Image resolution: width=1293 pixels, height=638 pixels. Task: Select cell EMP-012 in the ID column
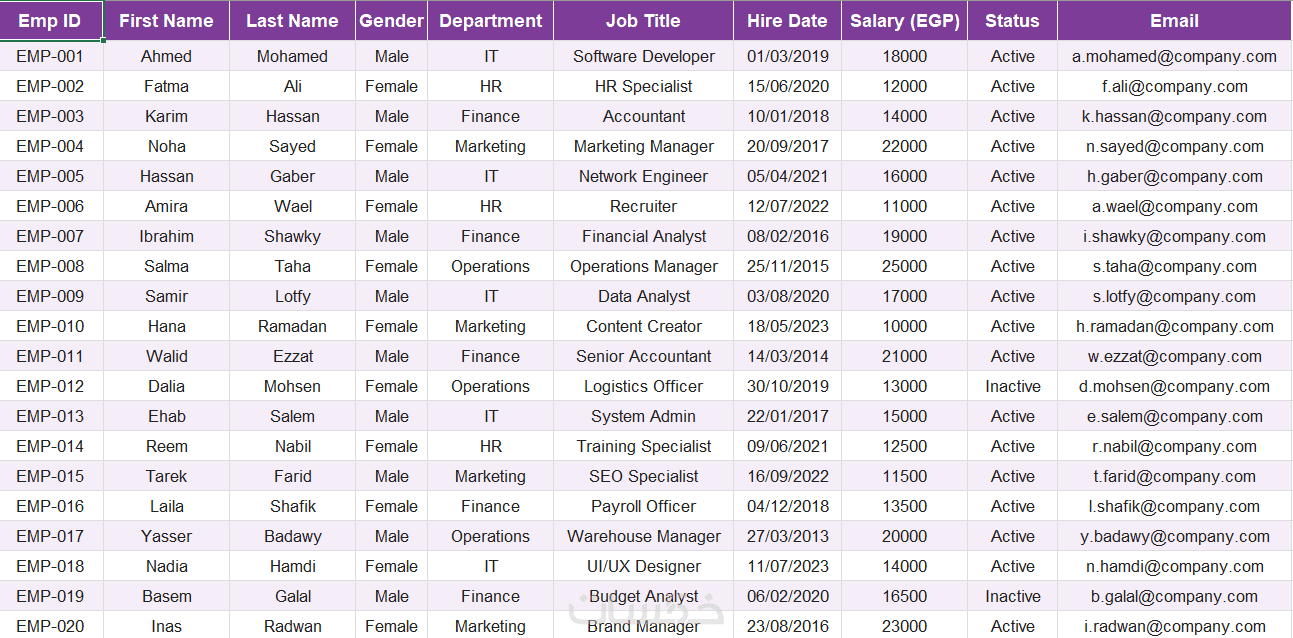pyautogui.click(x=51, y=386)
